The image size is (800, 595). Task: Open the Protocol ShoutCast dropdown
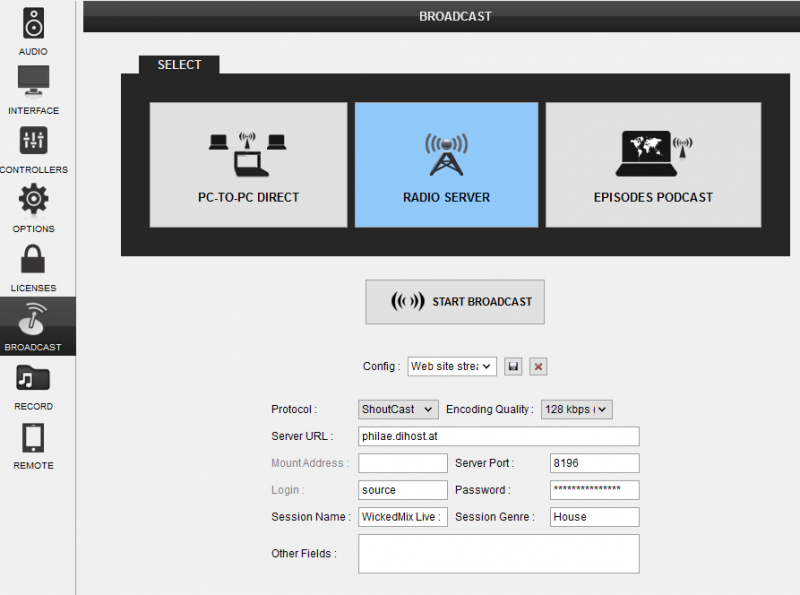click(398, 409)
